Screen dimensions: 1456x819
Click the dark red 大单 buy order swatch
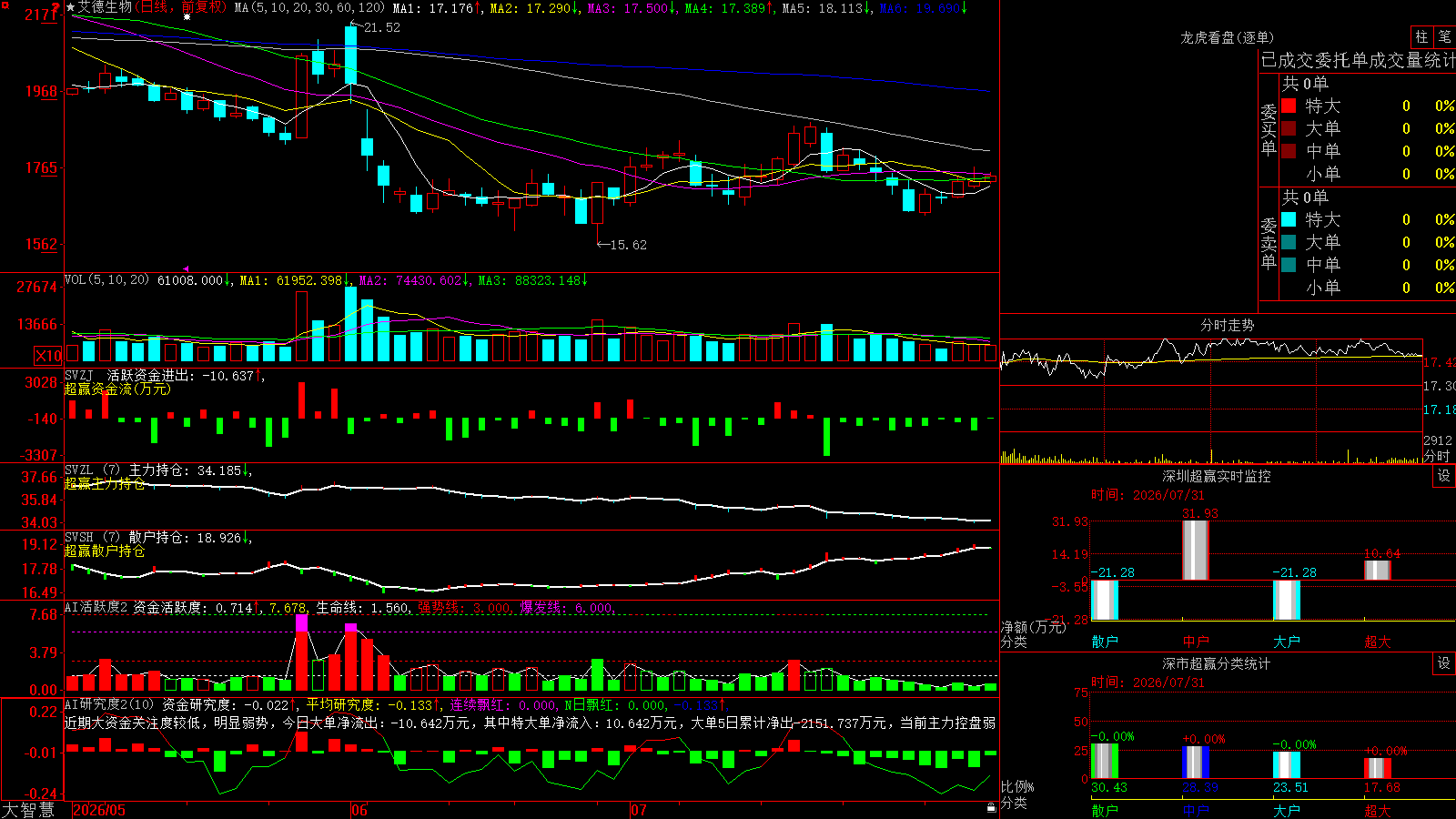point(1289,128)
